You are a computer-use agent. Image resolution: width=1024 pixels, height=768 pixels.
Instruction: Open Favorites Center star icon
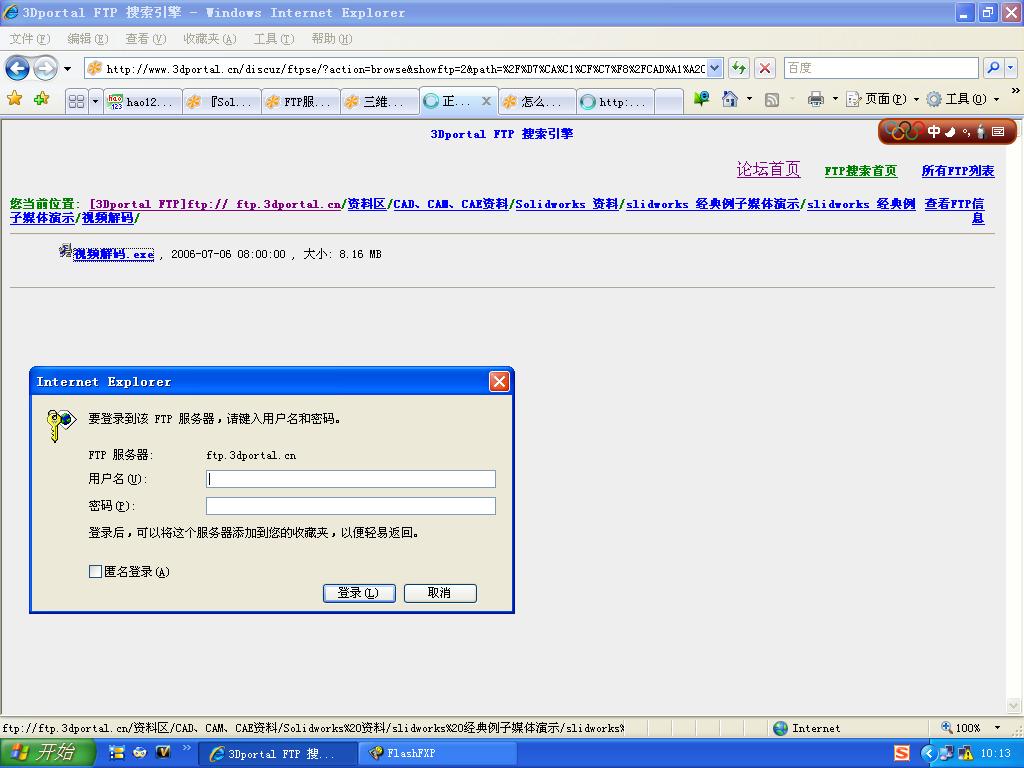tap(14, 99)
